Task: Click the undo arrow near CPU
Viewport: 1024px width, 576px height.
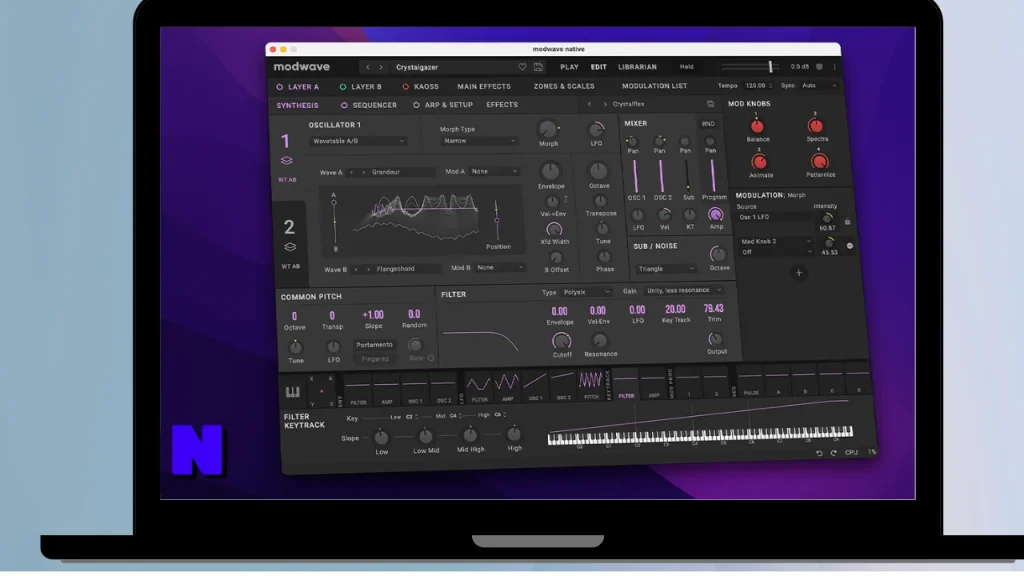Action: coord(819,453)
